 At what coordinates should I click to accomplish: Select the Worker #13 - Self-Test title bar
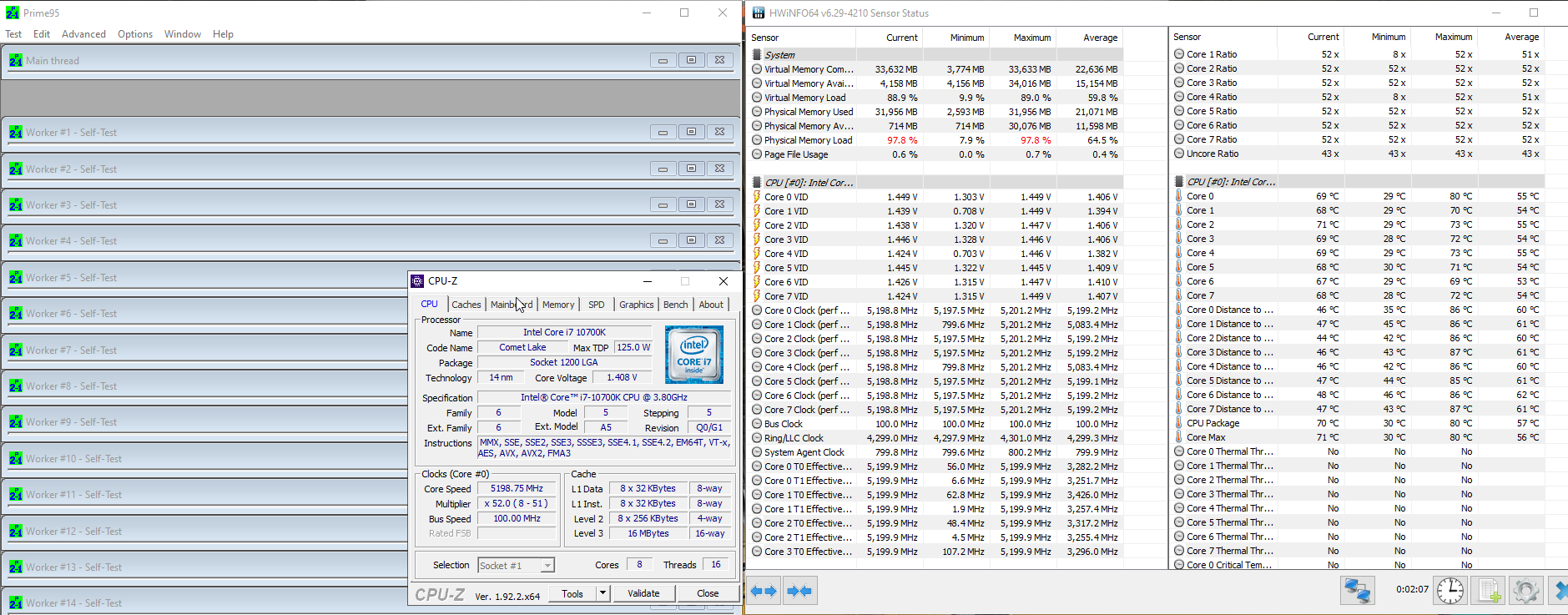pyautogui.click(x=205, y=567)
